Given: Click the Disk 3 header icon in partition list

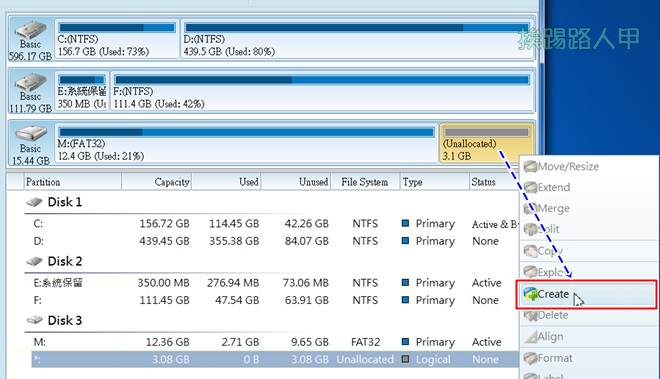Looking at the screenshot, I should tap(35, 320).
